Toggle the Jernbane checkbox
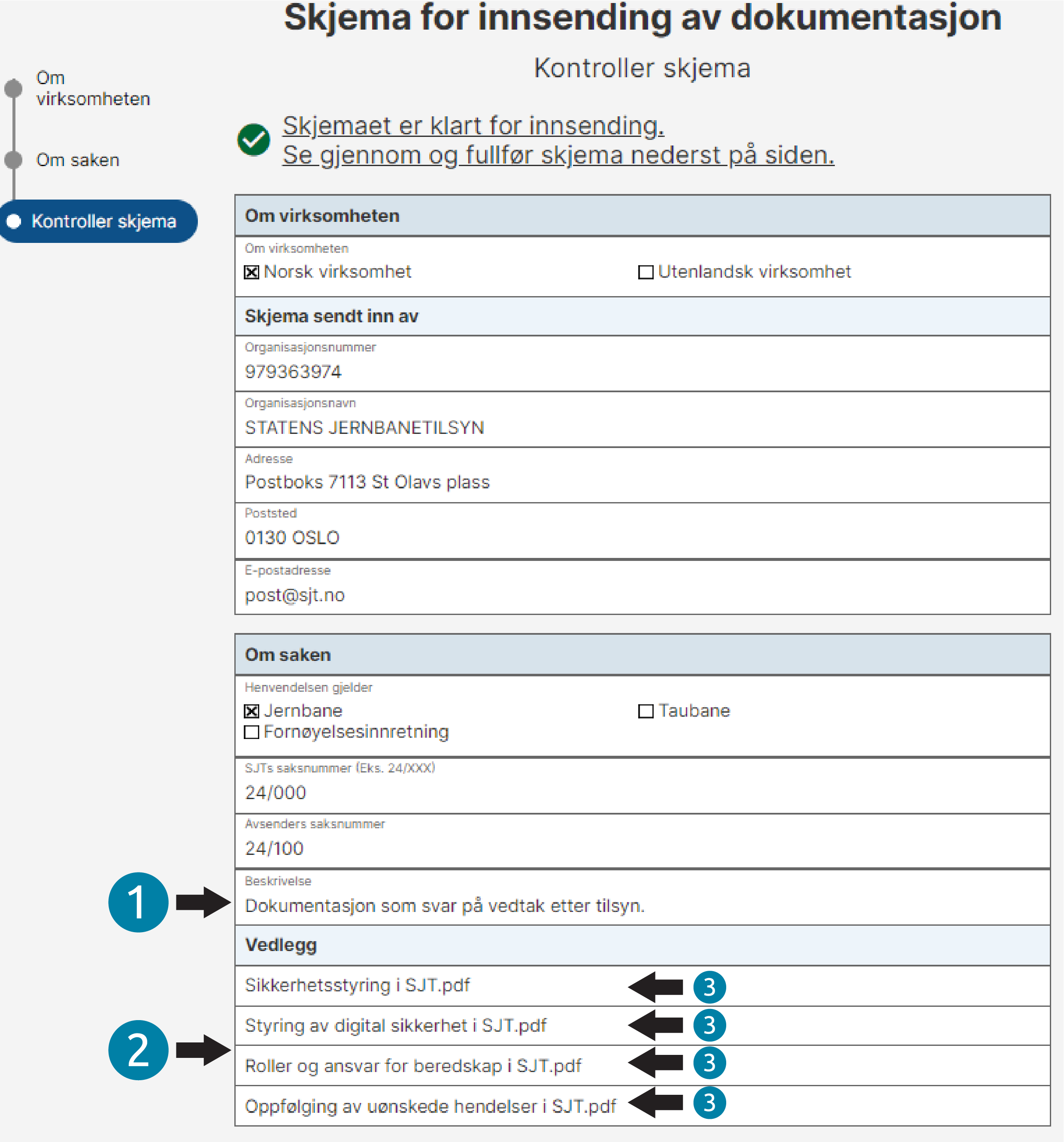The image size is (1064, 1142). [251, 711]
